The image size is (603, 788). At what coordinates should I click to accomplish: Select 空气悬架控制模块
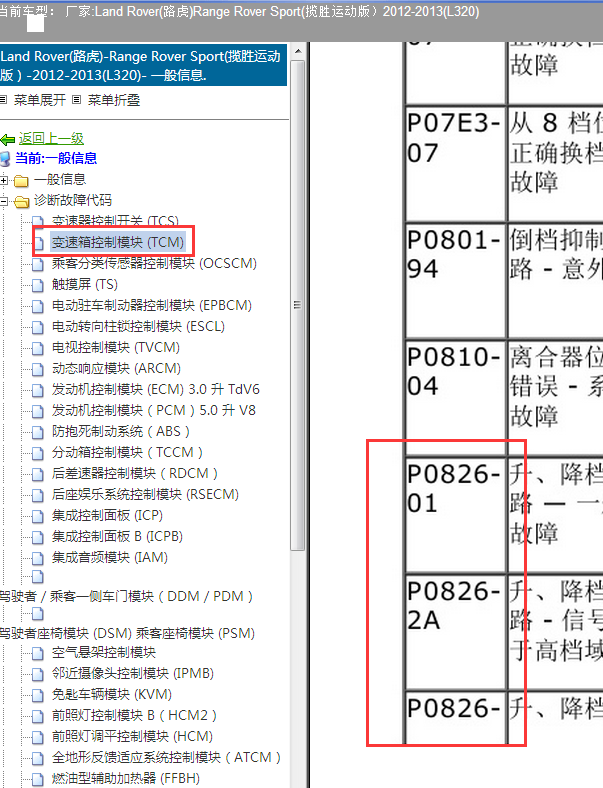point(104,653)
